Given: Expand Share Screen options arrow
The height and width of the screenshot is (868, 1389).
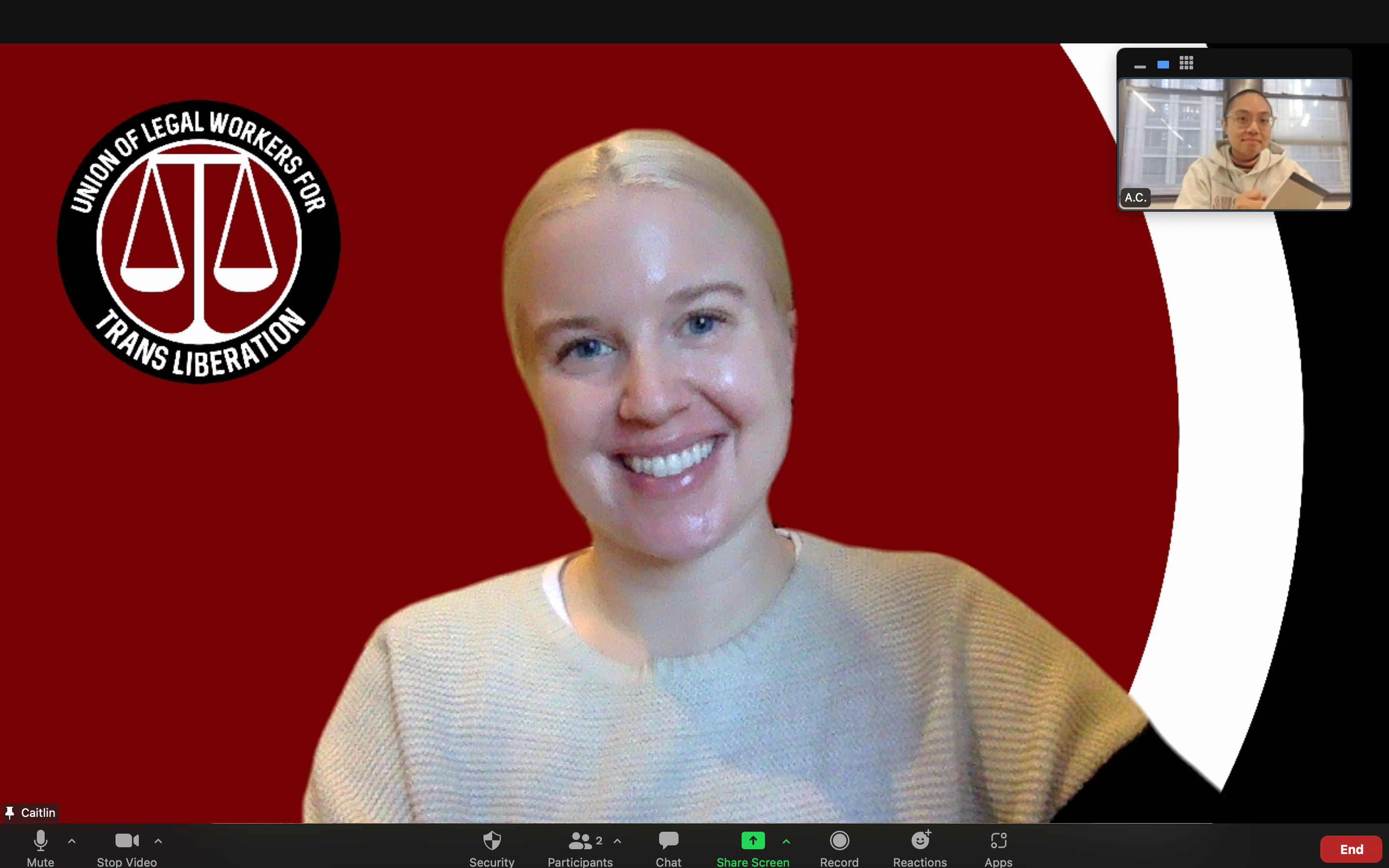Looking at the screenshot, I should (786, 841).
